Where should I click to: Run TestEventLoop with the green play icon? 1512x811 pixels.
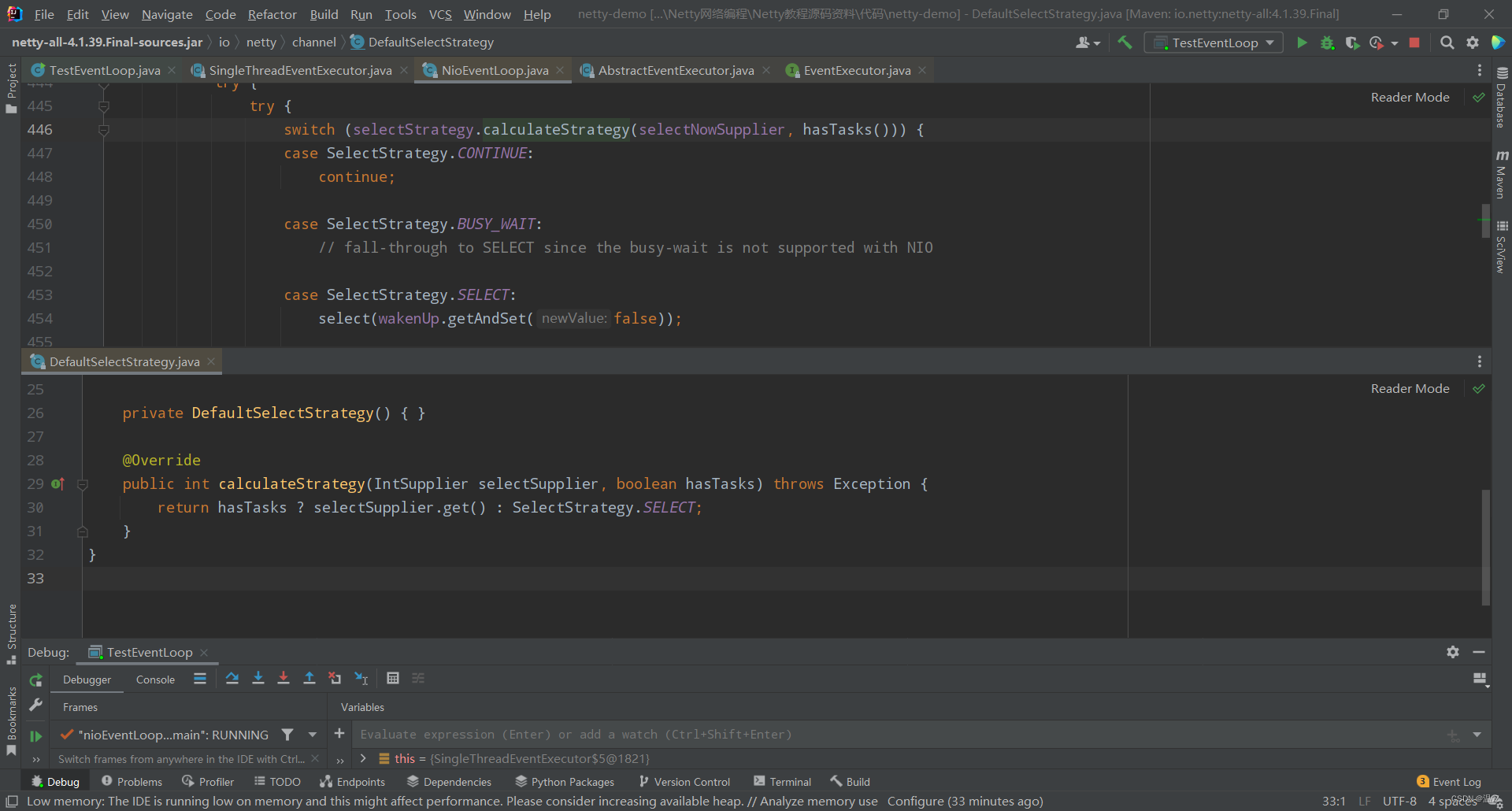(x=1302, y=43)
